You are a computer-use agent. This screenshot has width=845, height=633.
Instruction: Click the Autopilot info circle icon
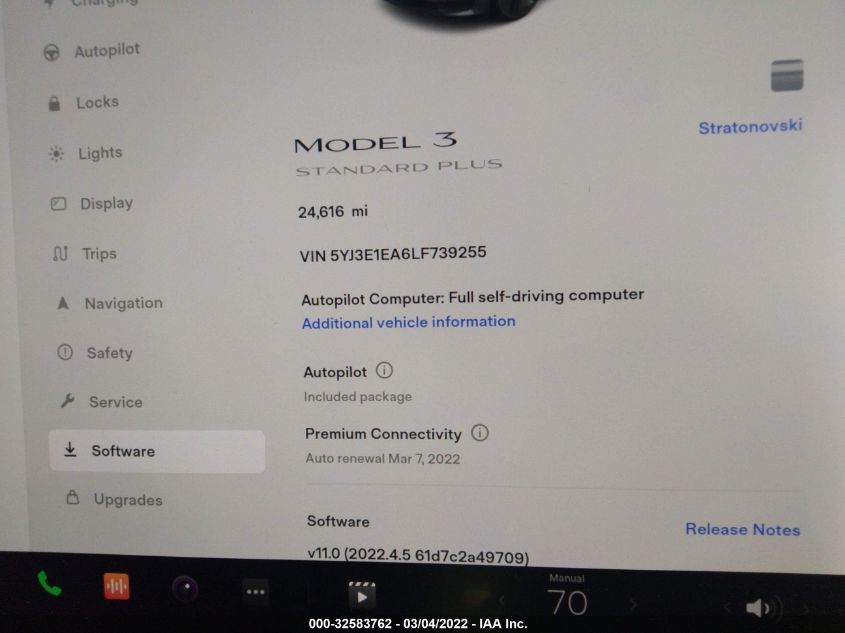[384, 370]
